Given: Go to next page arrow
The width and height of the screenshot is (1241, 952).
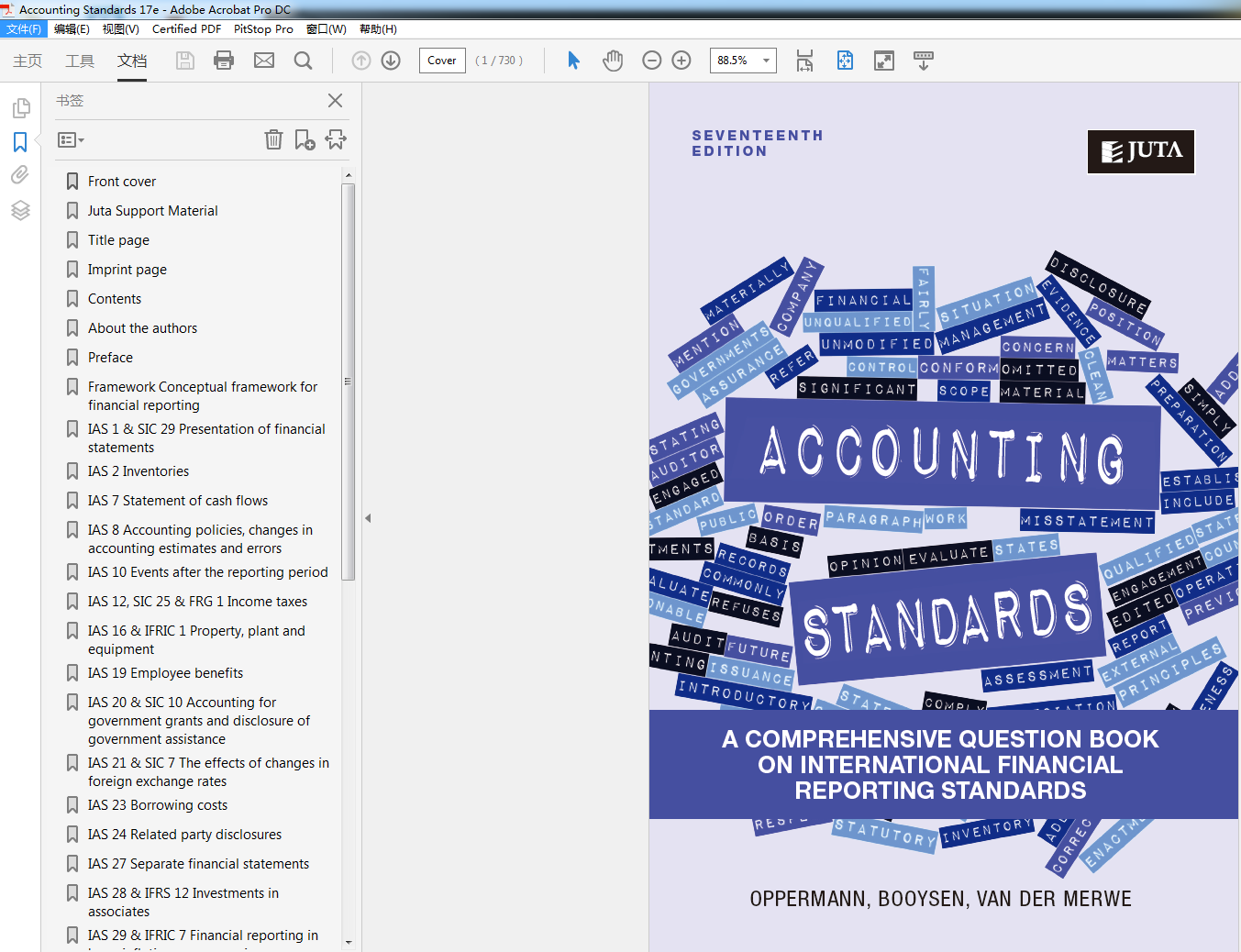Looking at the screenshot, I should pos(391,61).
